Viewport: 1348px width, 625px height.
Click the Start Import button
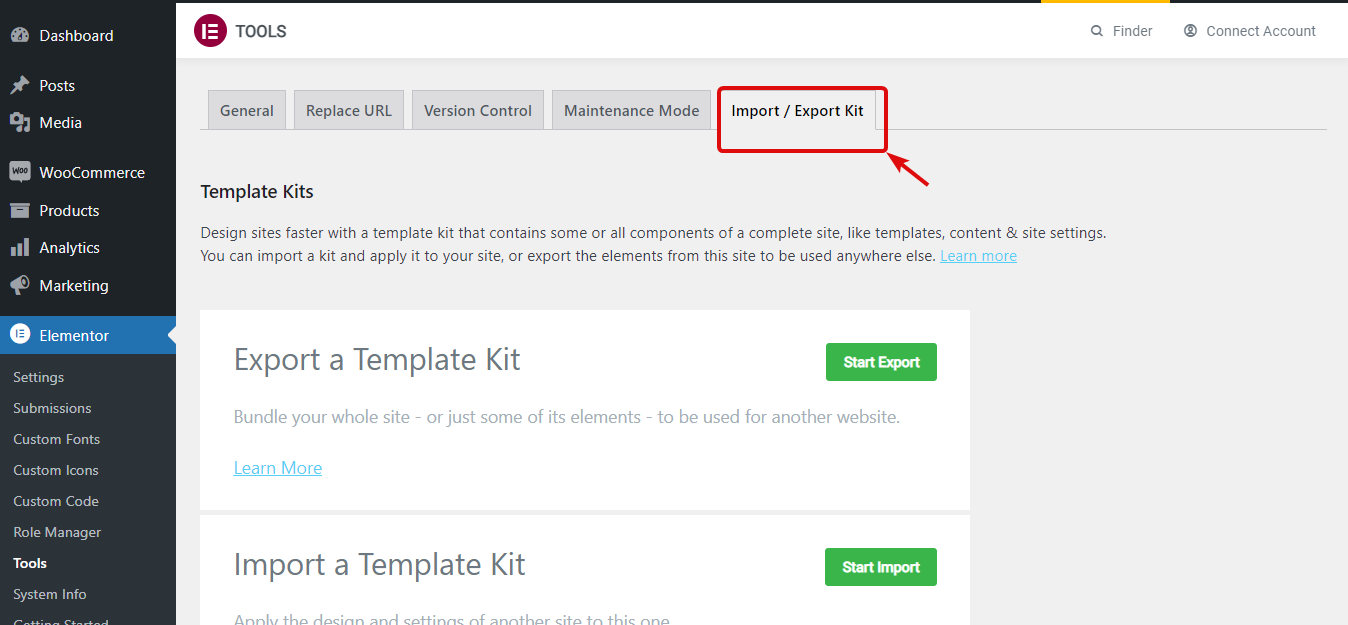click(x=881, y=567)
